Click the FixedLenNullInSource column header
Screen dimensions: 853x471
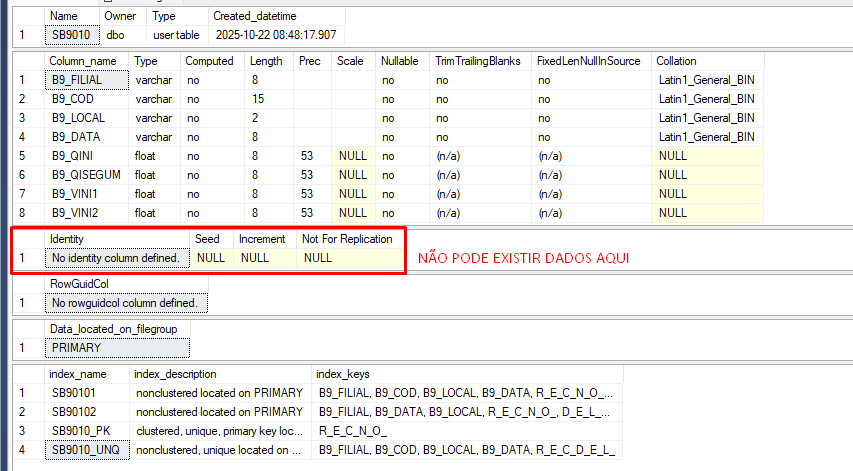click(592, 61)
